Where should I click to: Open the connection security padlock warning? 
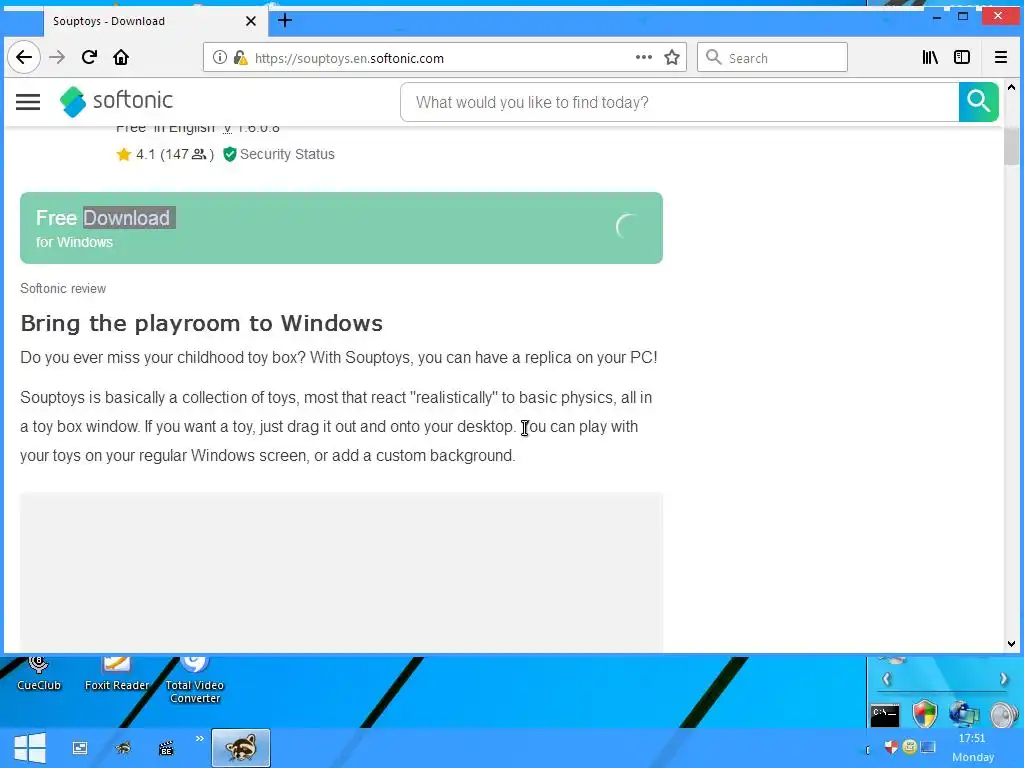pos(240,57)
